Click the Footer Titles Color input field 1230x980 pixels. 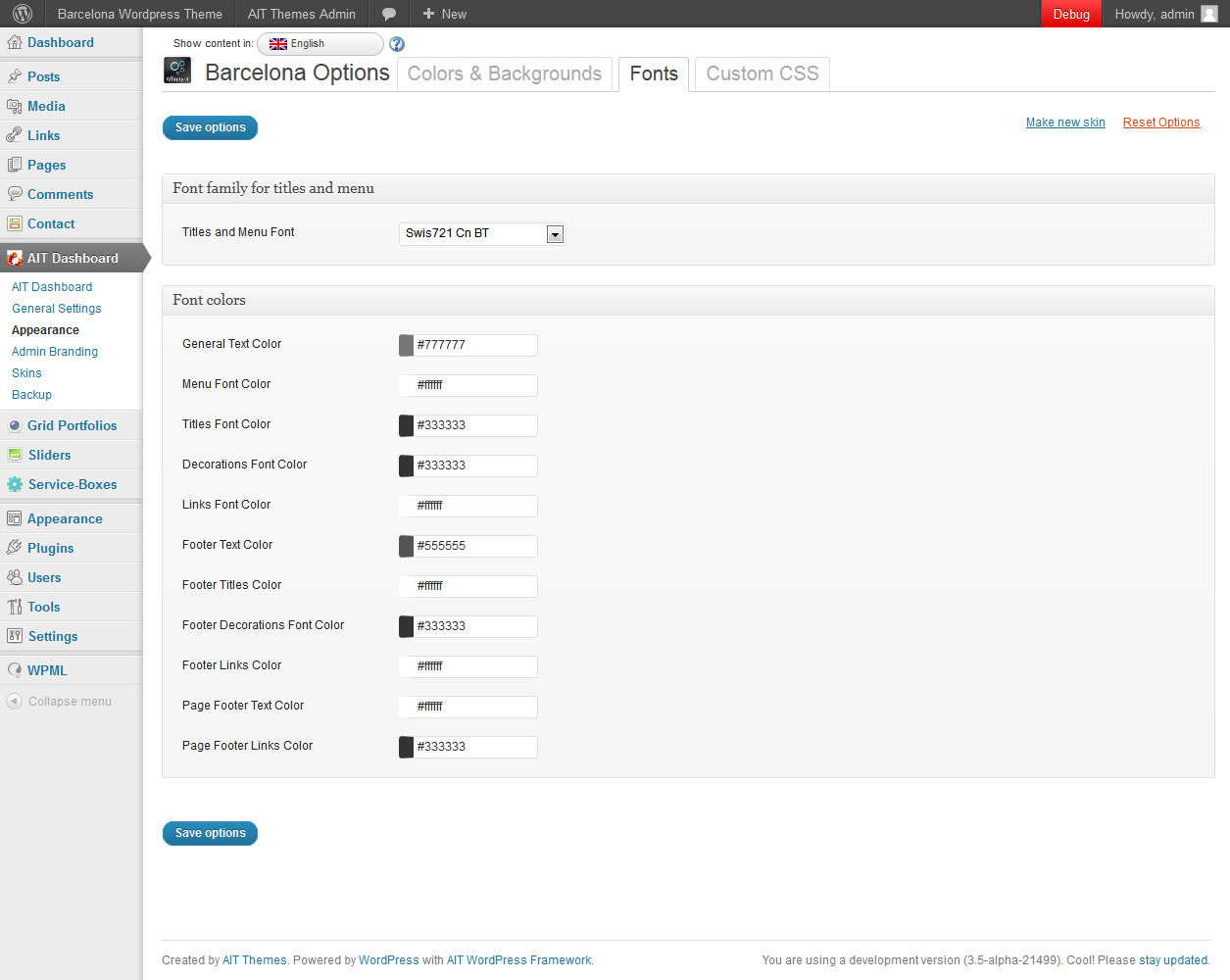coord(468,586)
